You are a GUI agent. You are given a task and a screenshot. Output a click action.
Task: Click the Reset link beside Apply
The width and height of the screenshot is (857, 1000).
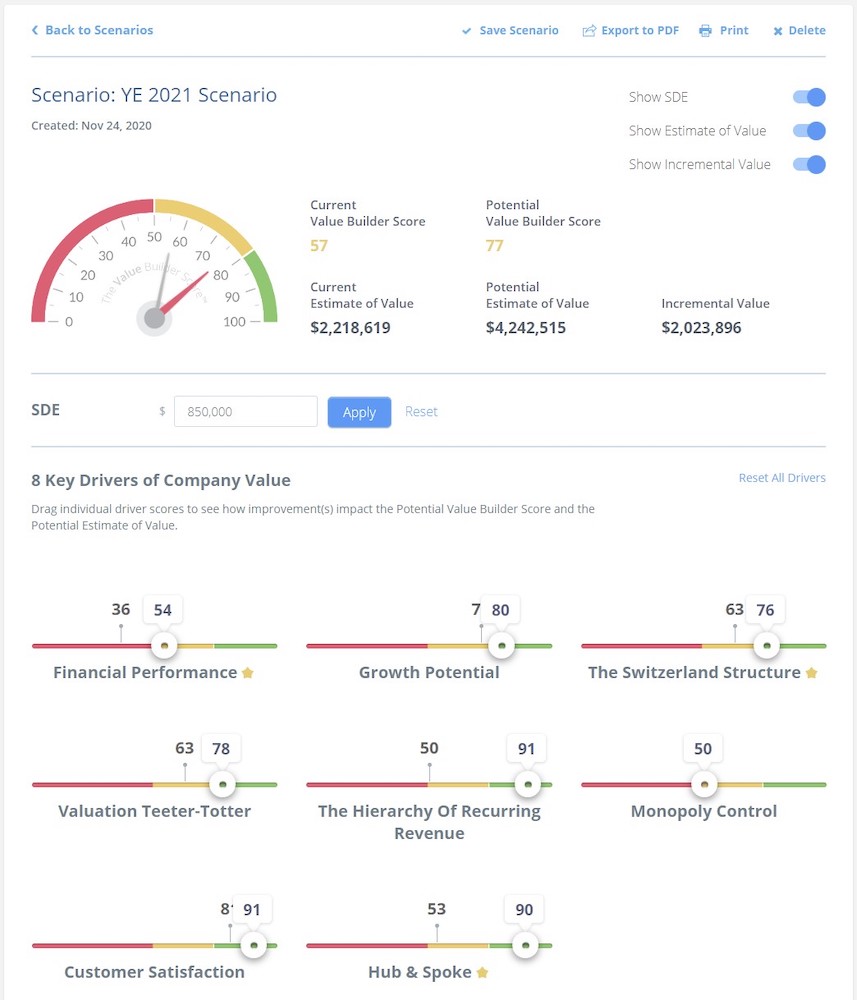(x=421, y=412)
